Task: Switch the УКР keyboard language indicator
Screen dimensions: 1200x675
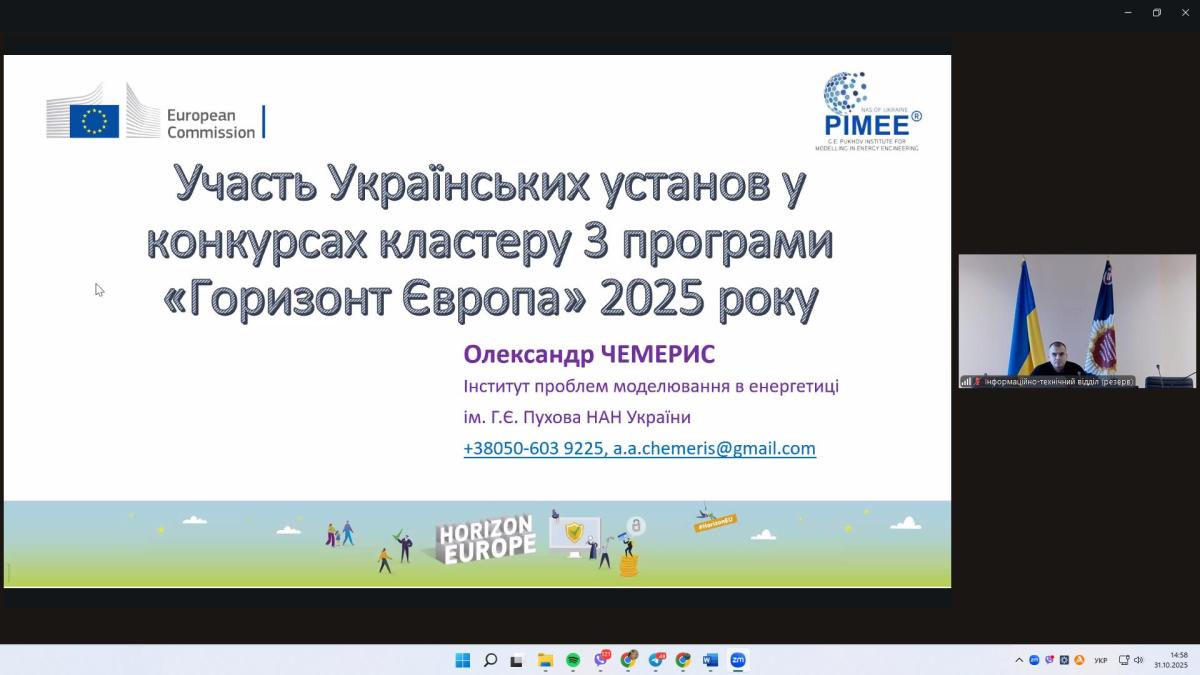Action: point(1100,660)
